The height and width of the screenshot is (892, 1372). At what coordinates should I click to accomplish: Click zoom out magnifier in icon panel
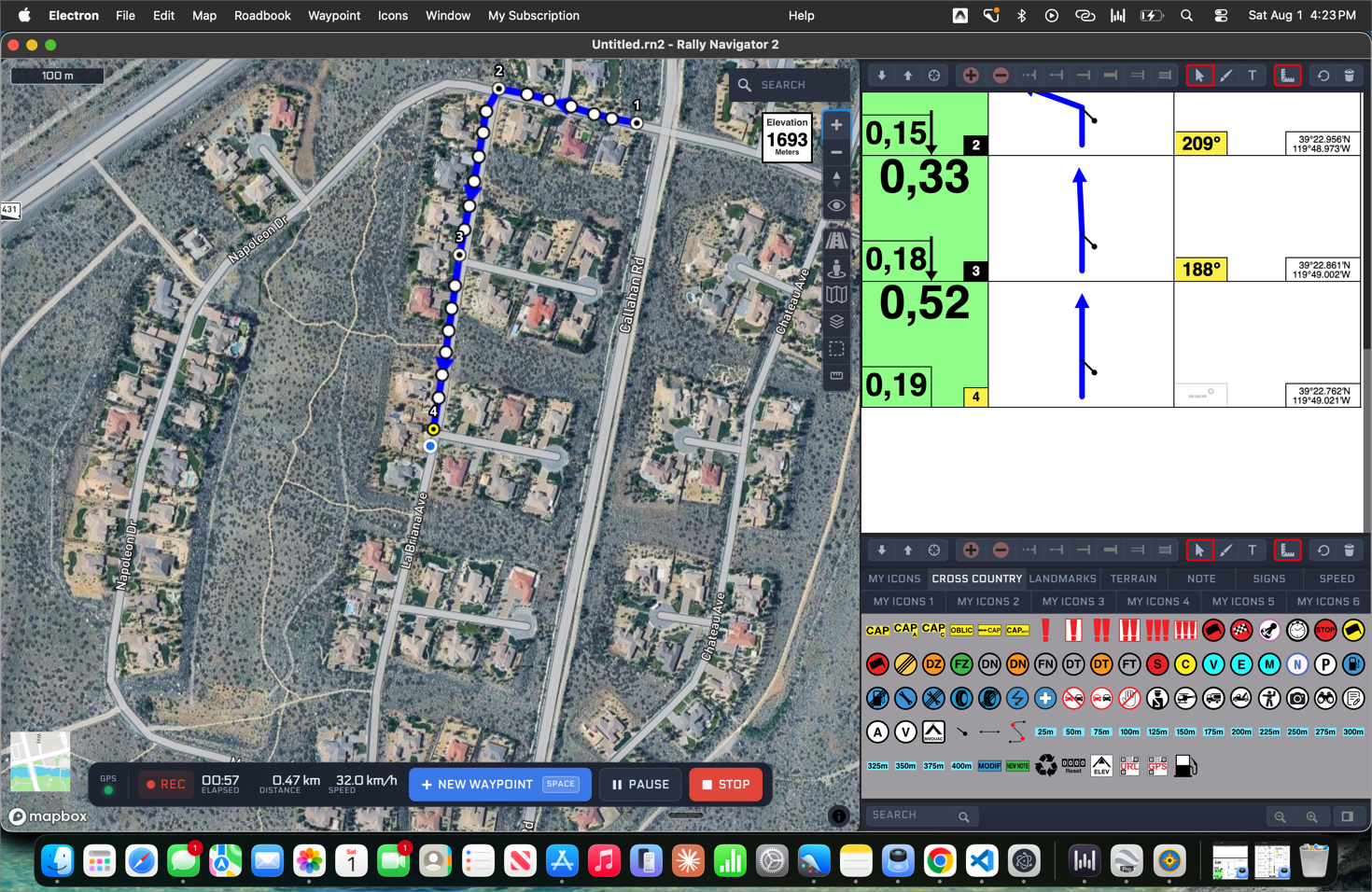click(x=1281, y=816)
